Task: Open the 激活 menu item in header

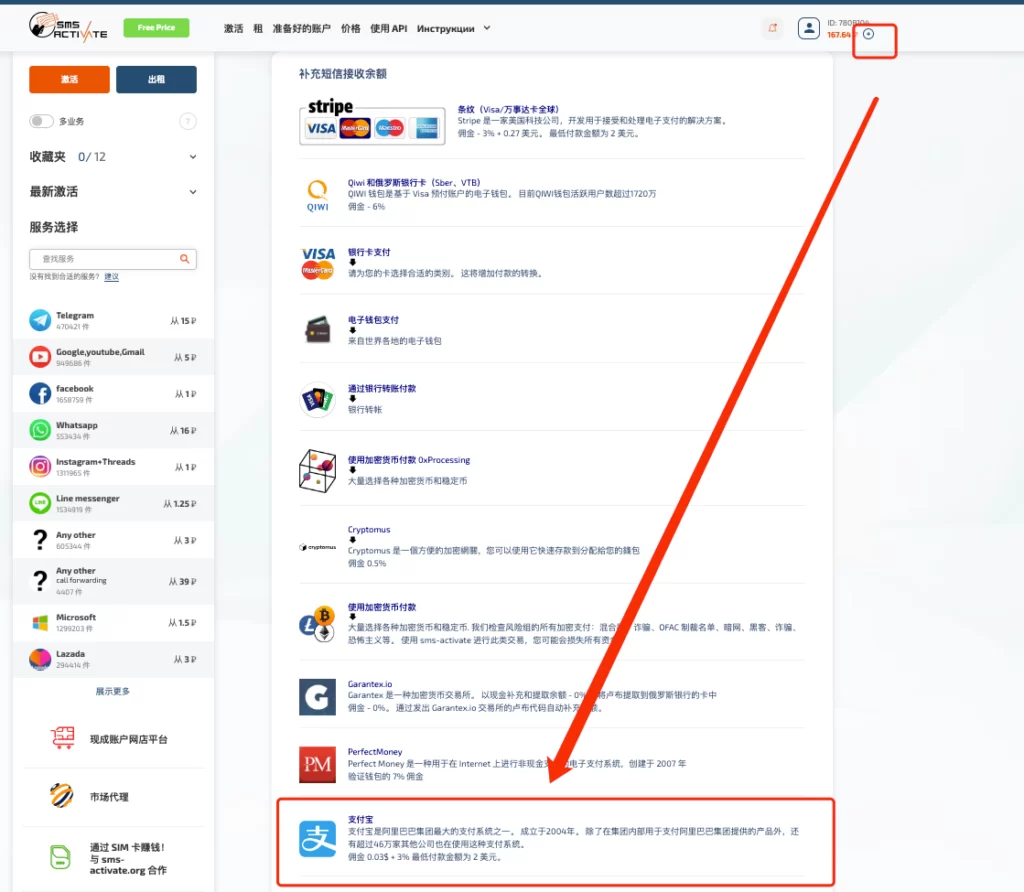Action: tap(233, 28)
